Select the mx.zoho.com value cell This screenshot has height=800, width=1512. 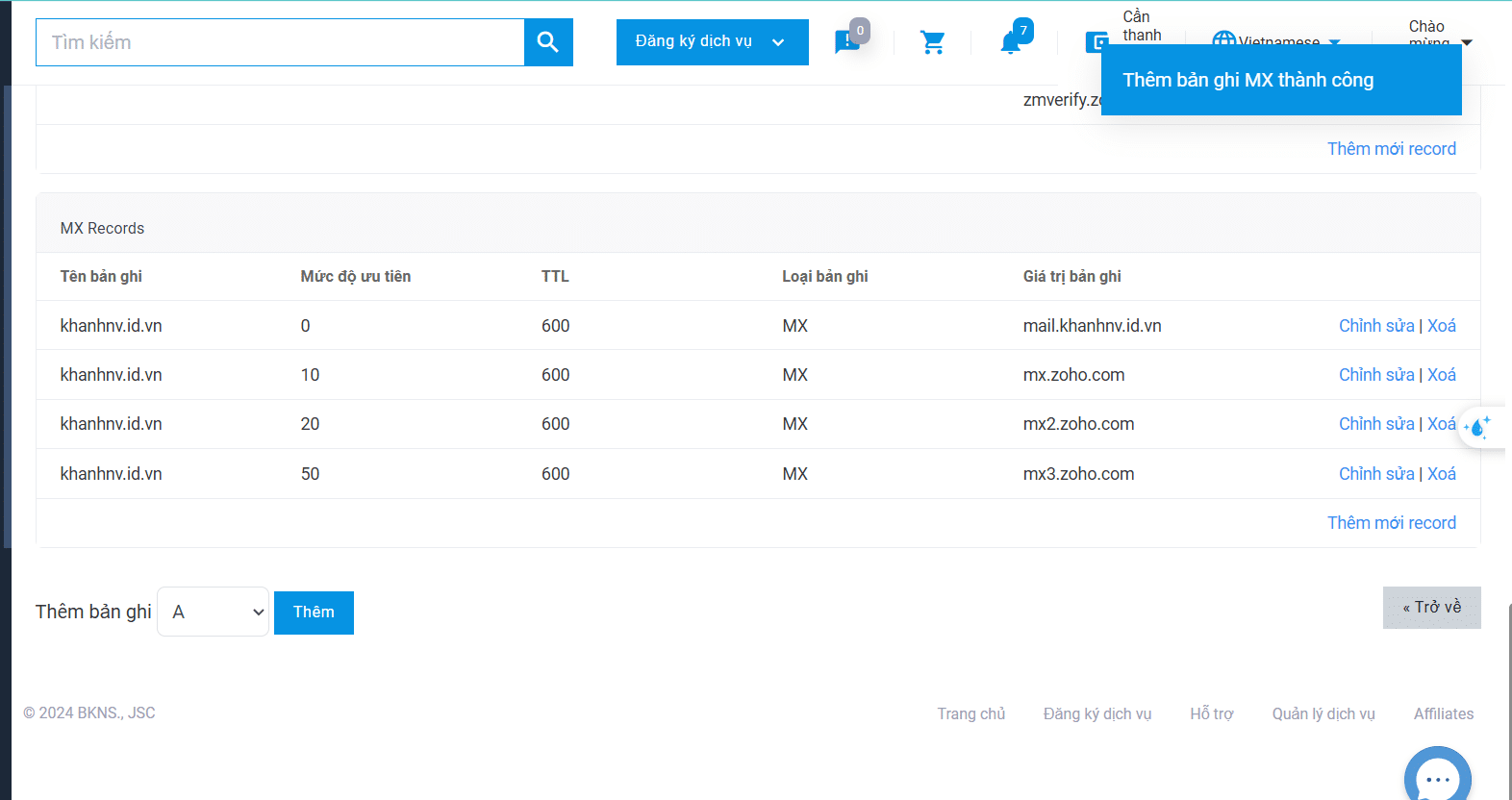click(x=1073, y=375)
